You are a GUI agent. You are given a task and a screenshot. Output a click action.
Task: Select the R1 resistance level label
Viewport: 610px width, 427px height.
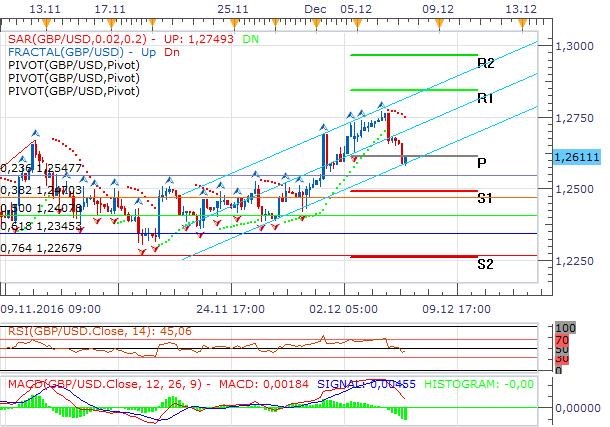[486, 98]
